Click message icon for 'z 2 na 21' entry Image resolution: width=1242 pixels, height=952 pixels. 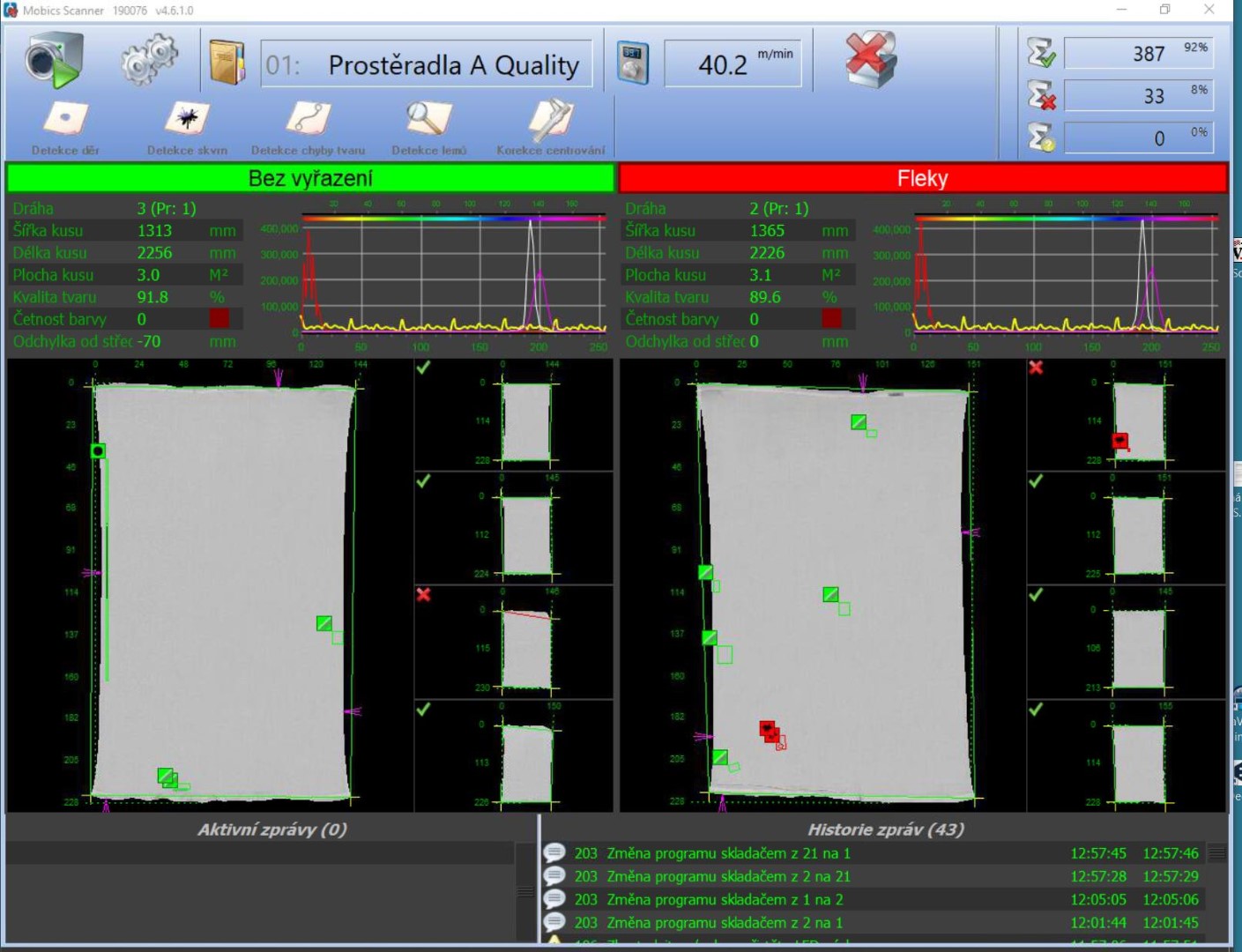(554, 875)
